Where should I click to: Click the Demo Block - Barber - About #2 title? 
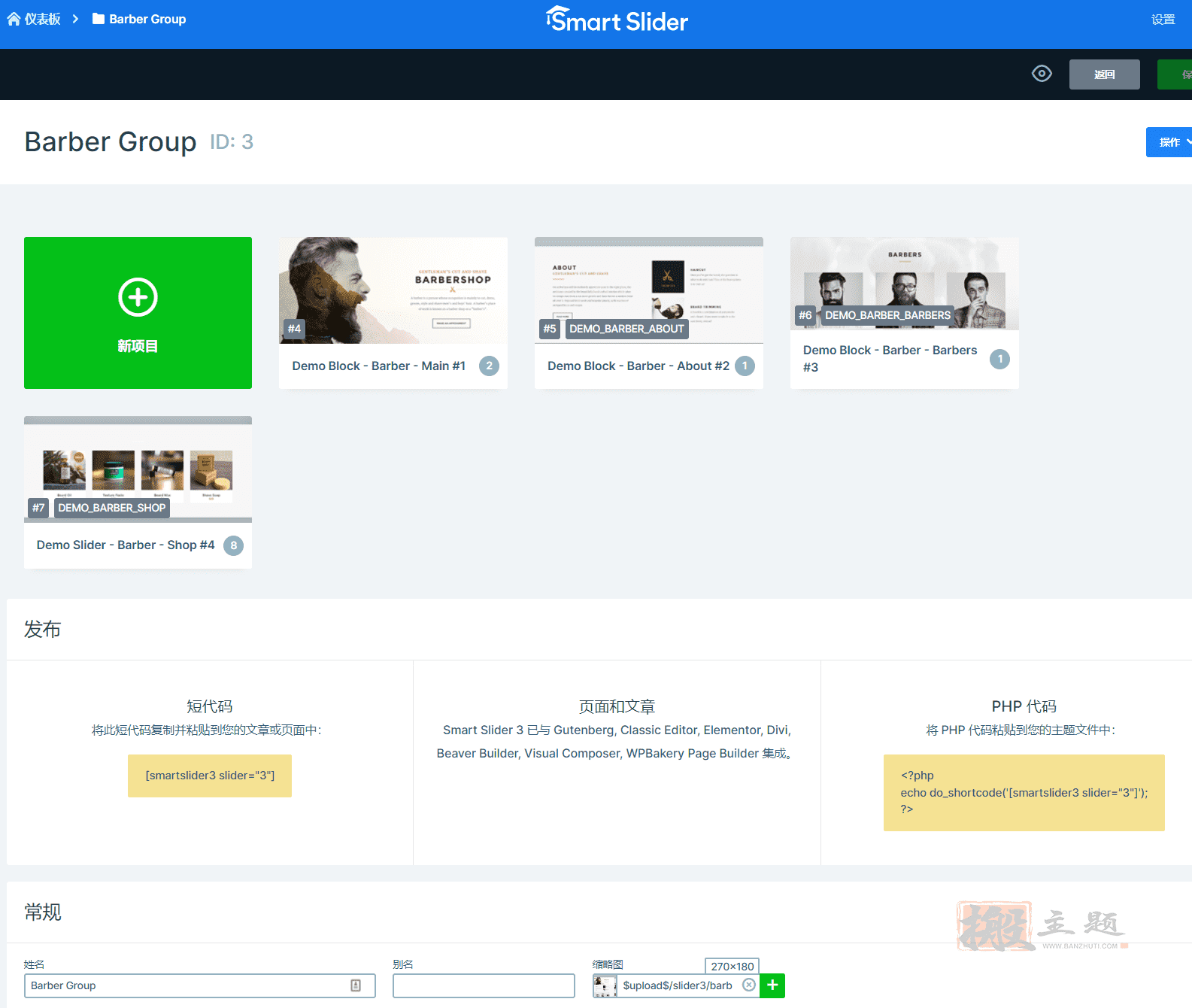click(x=638, y=366)
